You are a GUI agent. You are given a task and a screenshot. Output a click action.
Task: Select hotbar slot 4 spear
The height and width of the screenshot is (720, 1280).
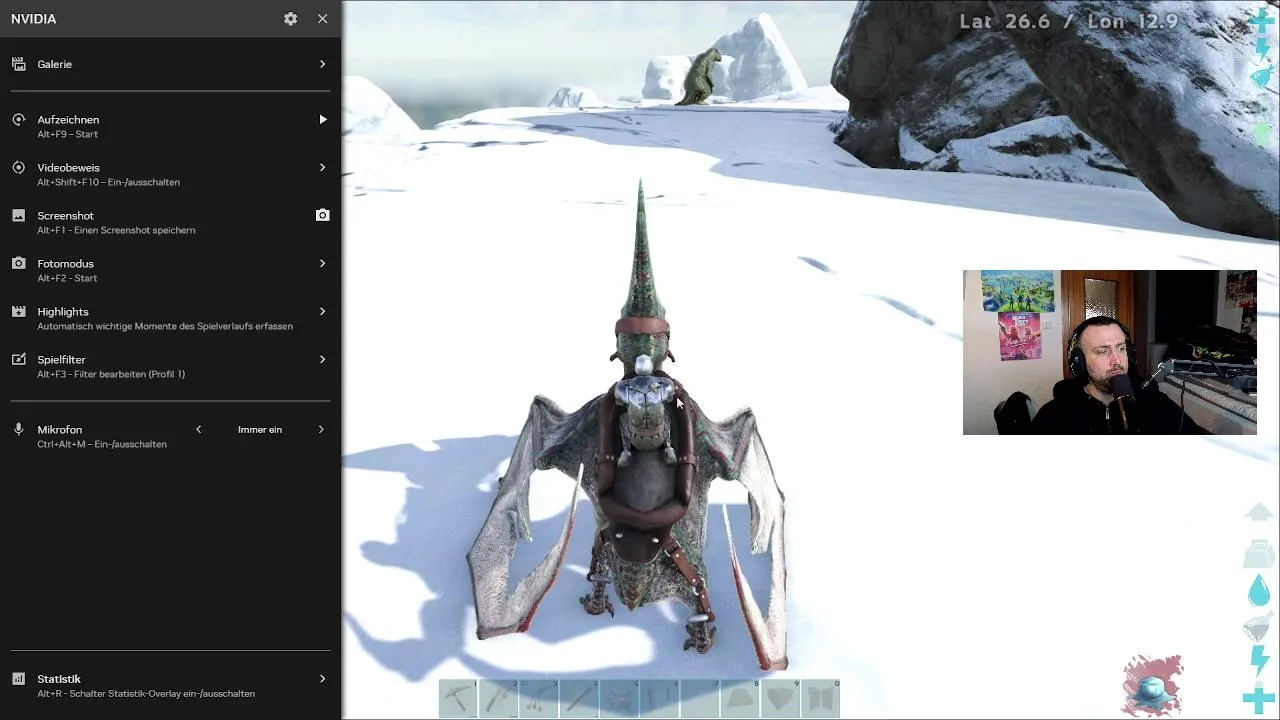click(x=579, y=699)
